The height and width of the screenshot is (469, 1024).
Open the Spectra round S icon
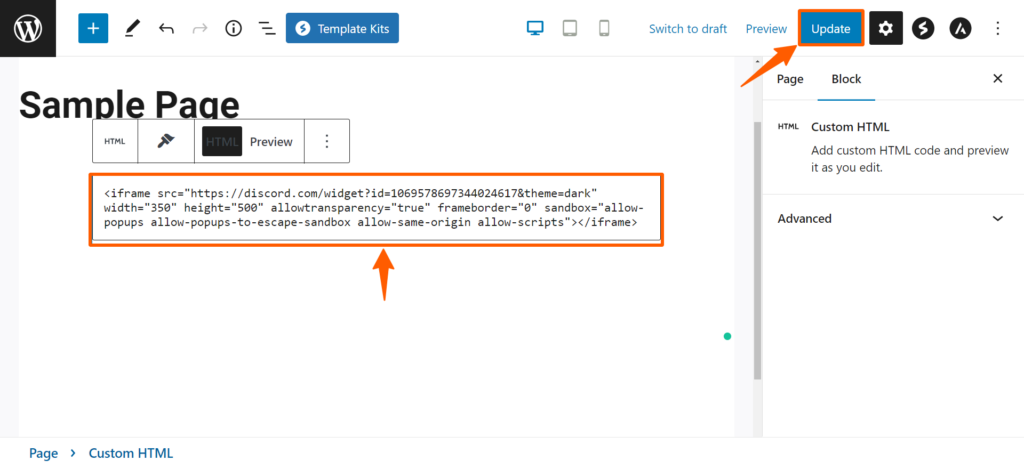point(923,29)
